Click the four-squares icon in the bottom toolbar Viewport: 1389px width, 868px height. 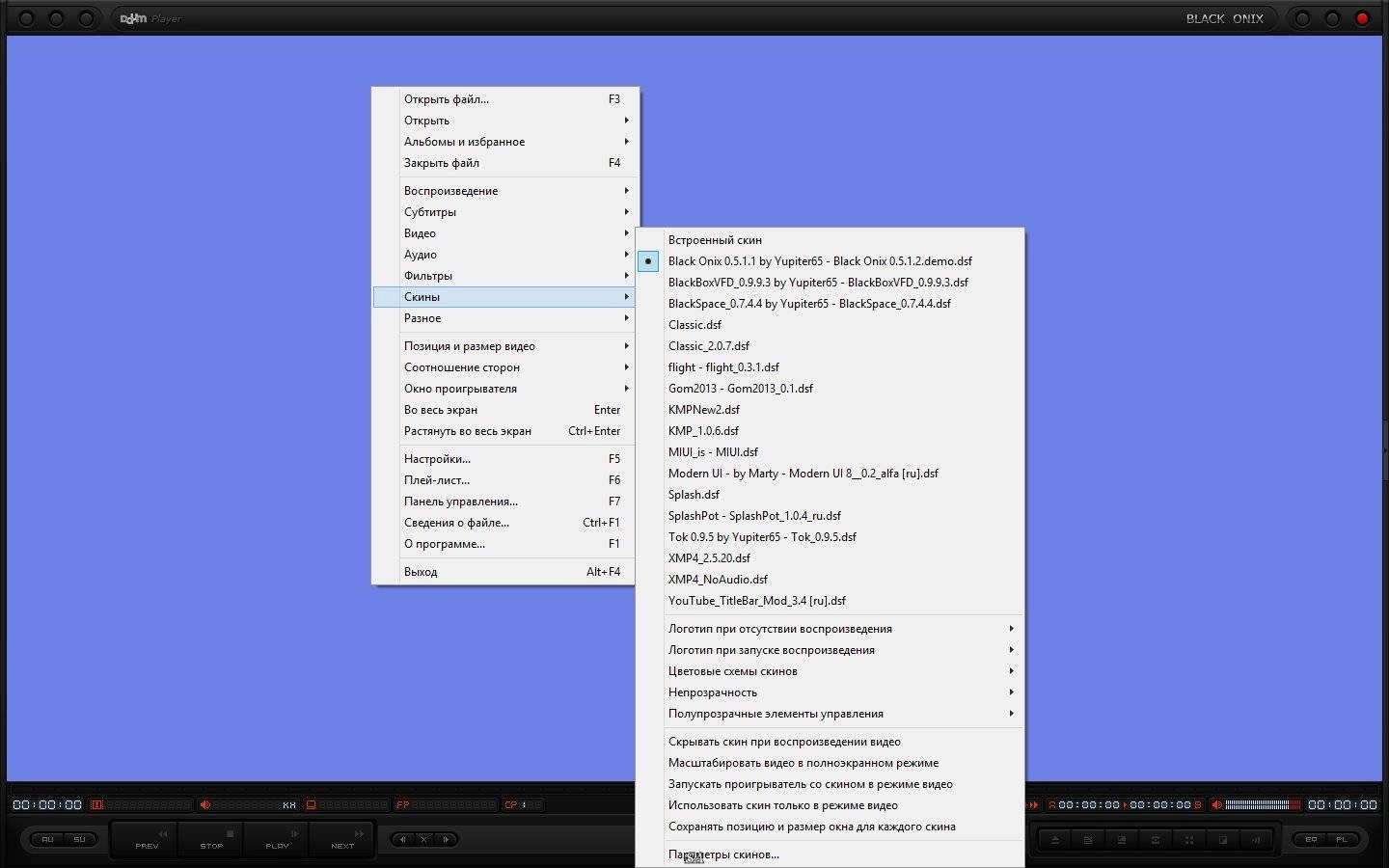1189,839
